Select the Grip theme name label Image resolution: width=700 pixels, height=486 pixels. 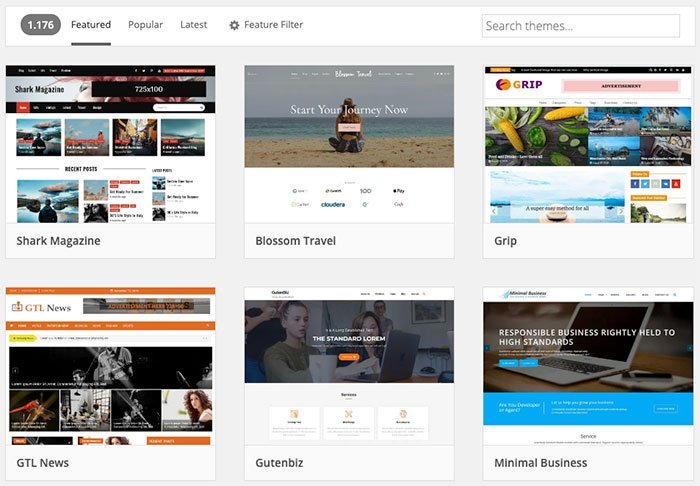click(x=505, y=241)
